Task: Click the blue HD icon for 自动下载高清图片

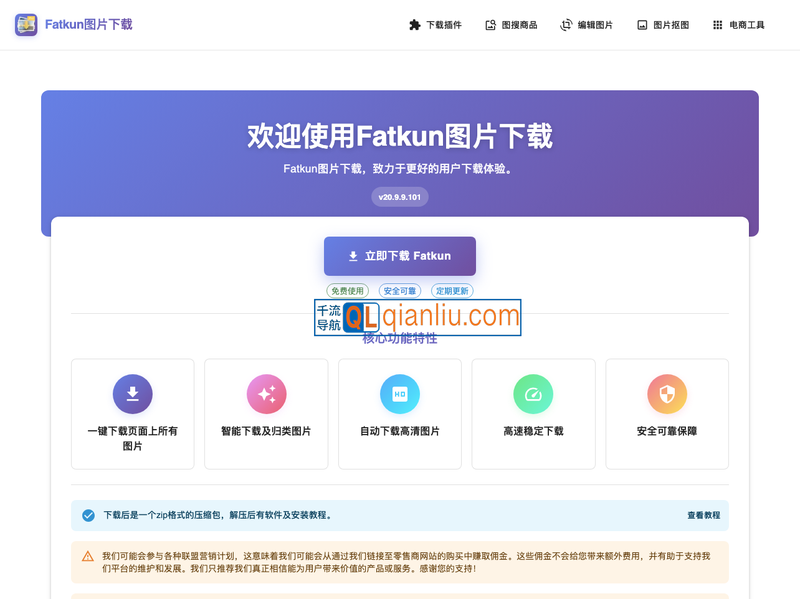Action: [400, 393]
